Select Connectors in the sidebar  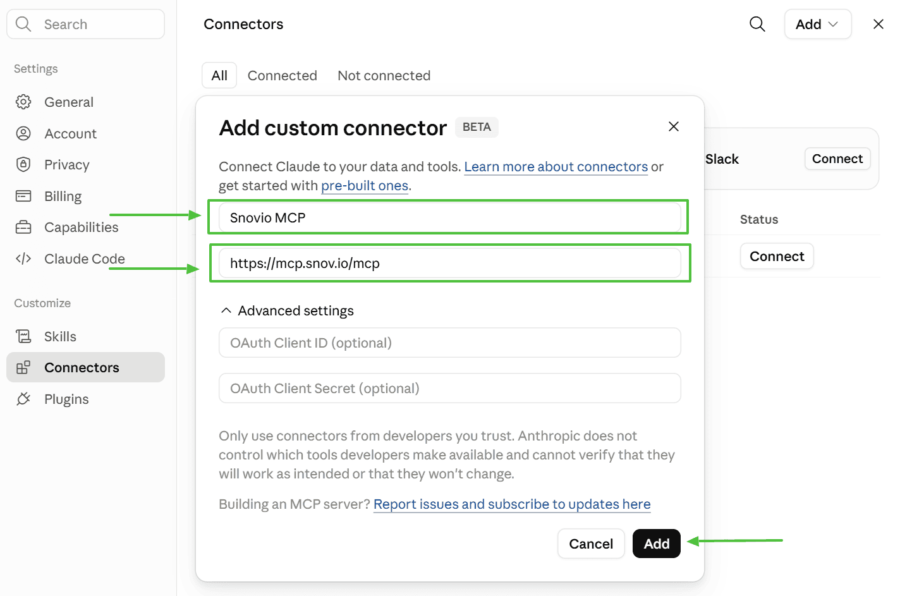tap(86, 367)
